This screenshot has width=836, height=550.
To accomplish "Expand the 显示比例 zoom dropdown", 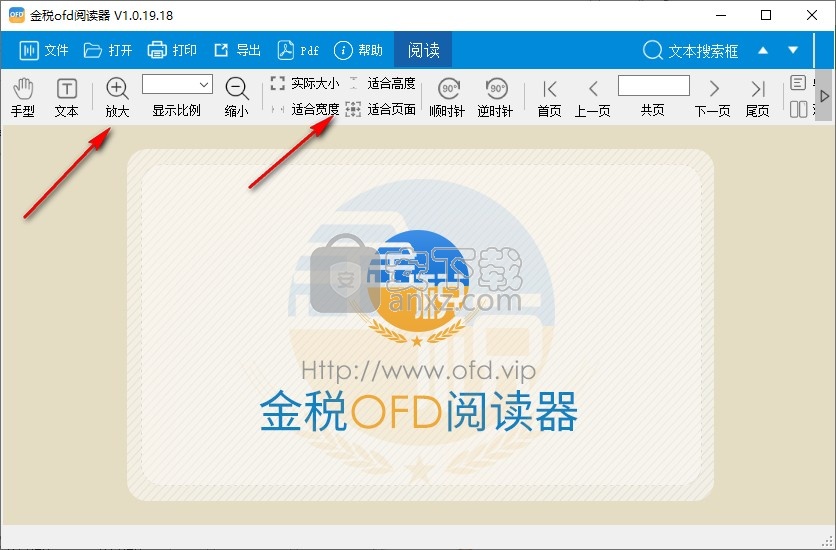I will click(204, 84).
